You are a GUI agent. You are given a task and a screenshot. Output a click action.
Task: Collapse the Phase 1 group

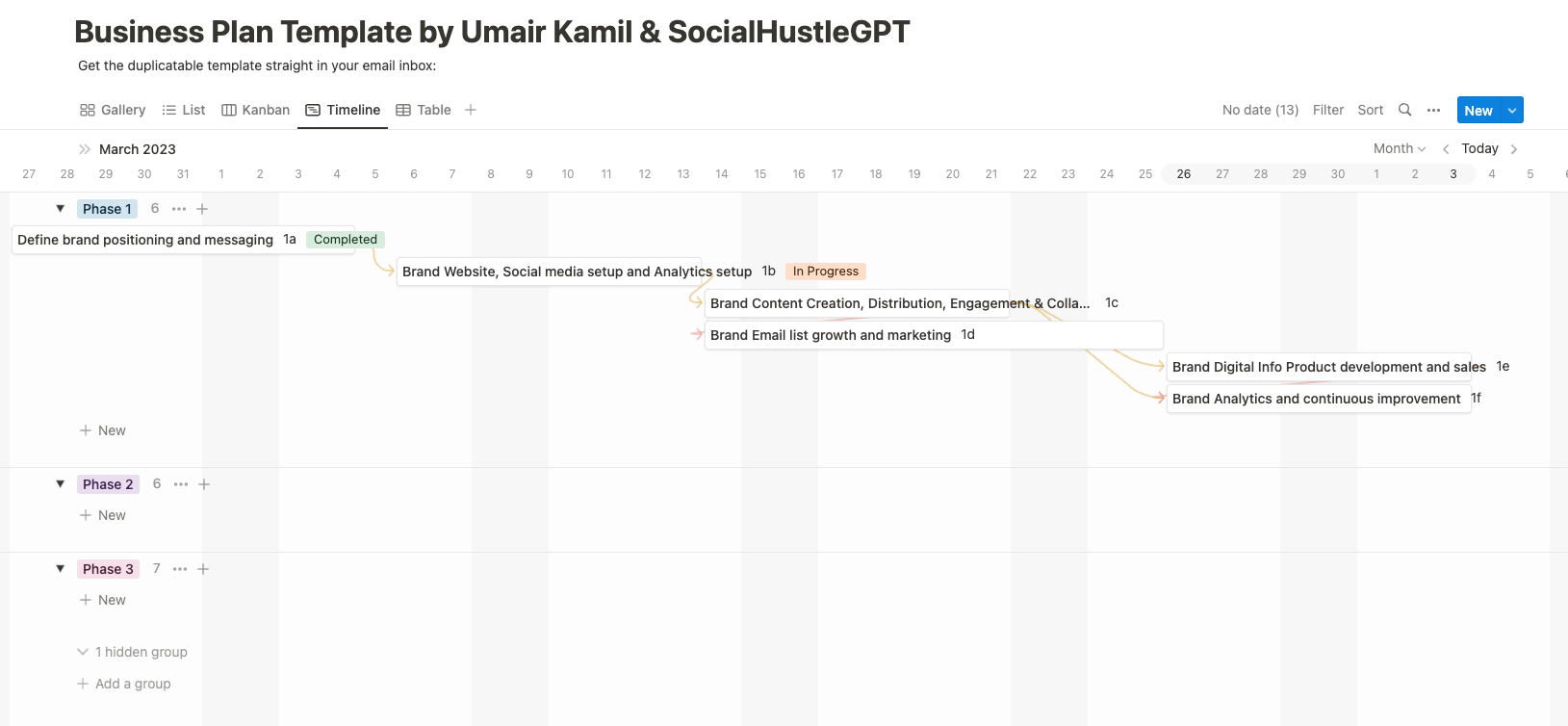[x=61, y=209]
